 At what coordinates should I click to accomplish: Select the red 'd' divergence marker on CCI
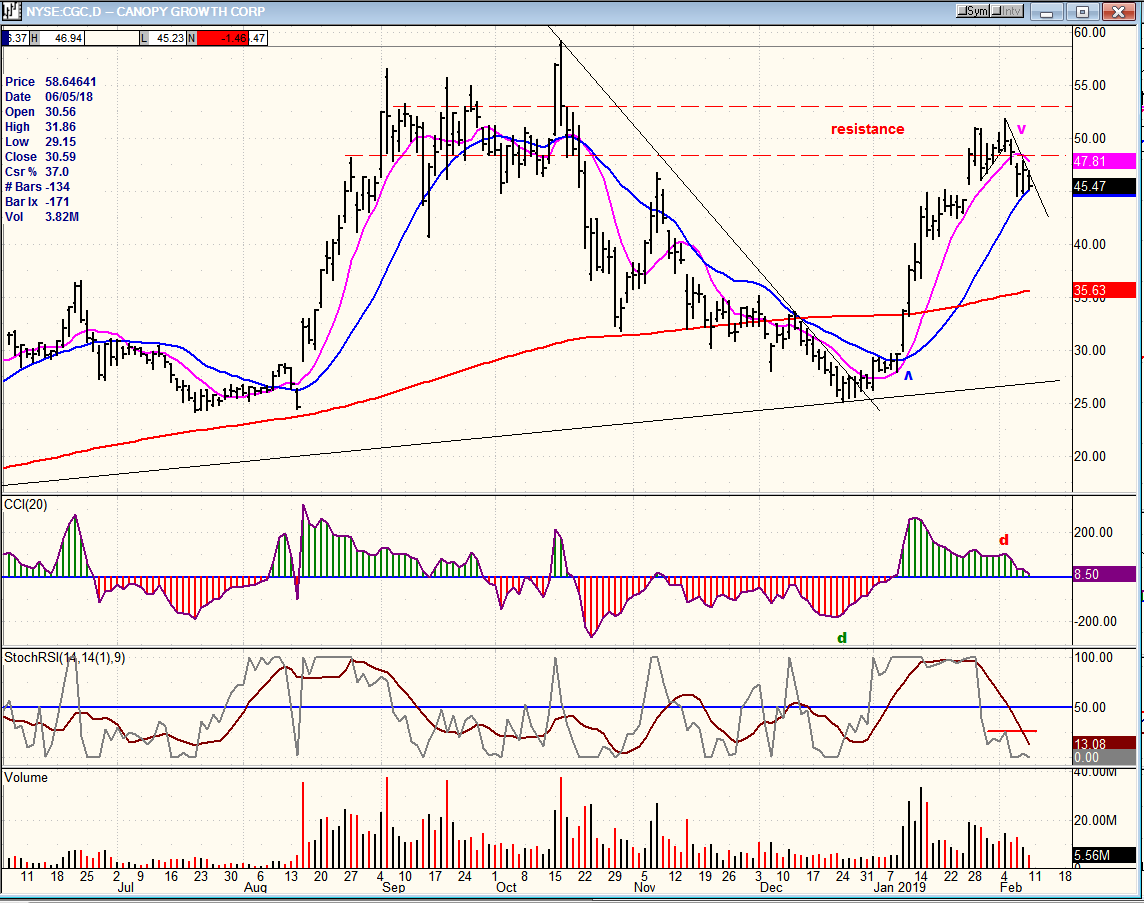click(1004, 540)
